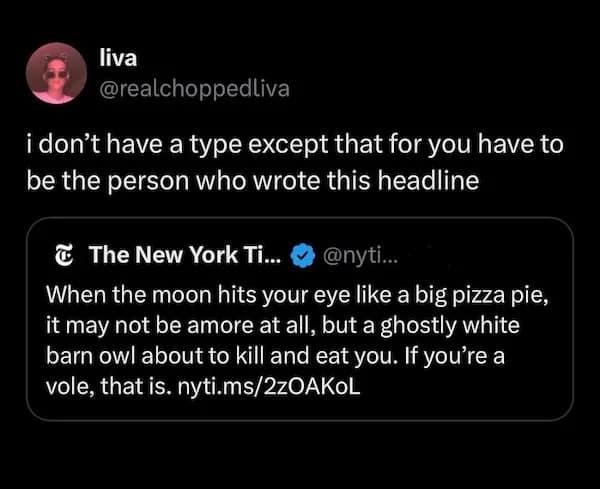Click the blue verified checkmark badge
The width and height of the screenshot is (600, 489).
coord(301,256)
